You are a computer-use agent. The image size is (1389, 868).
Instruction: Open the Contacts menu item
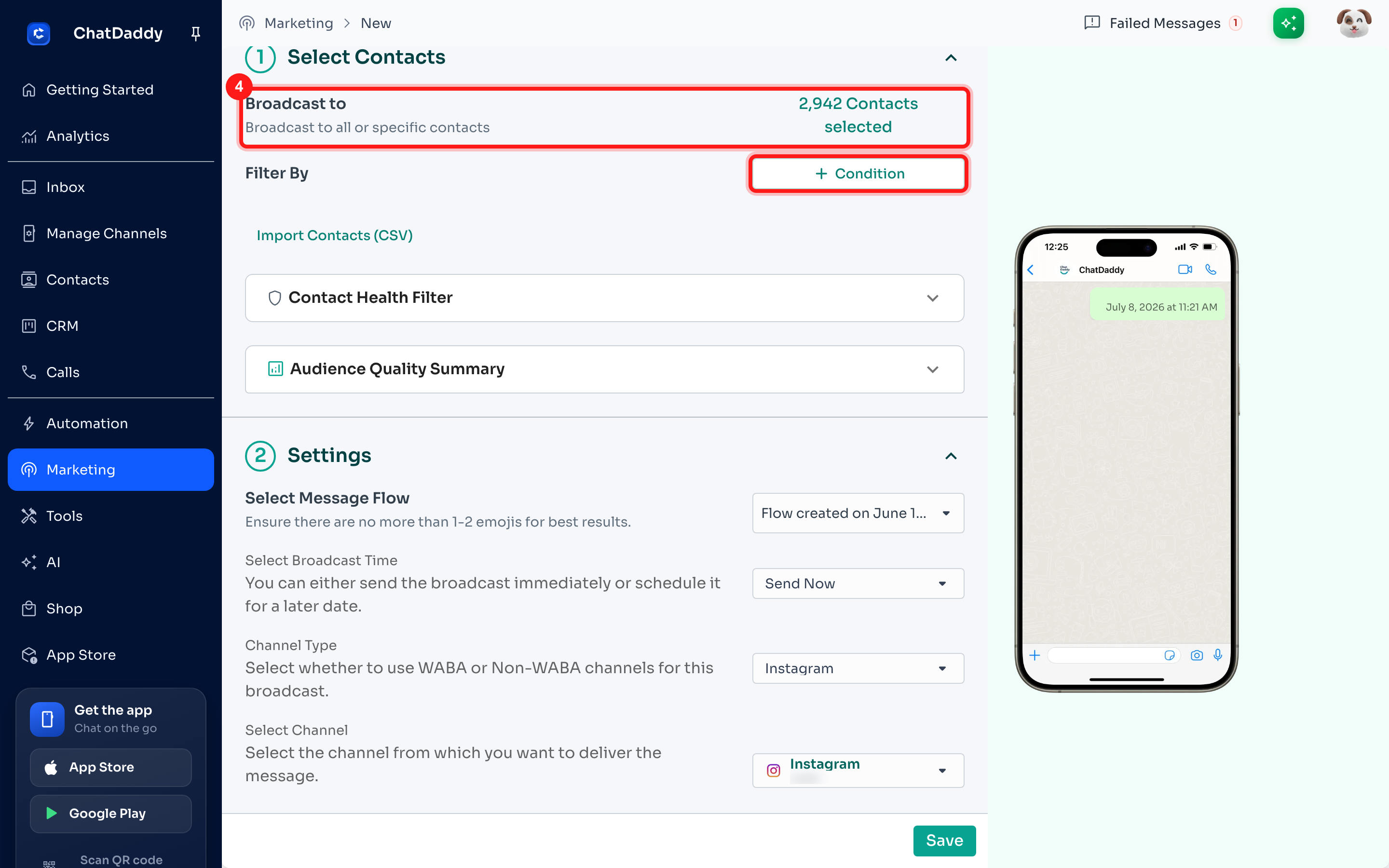(111, 280)
